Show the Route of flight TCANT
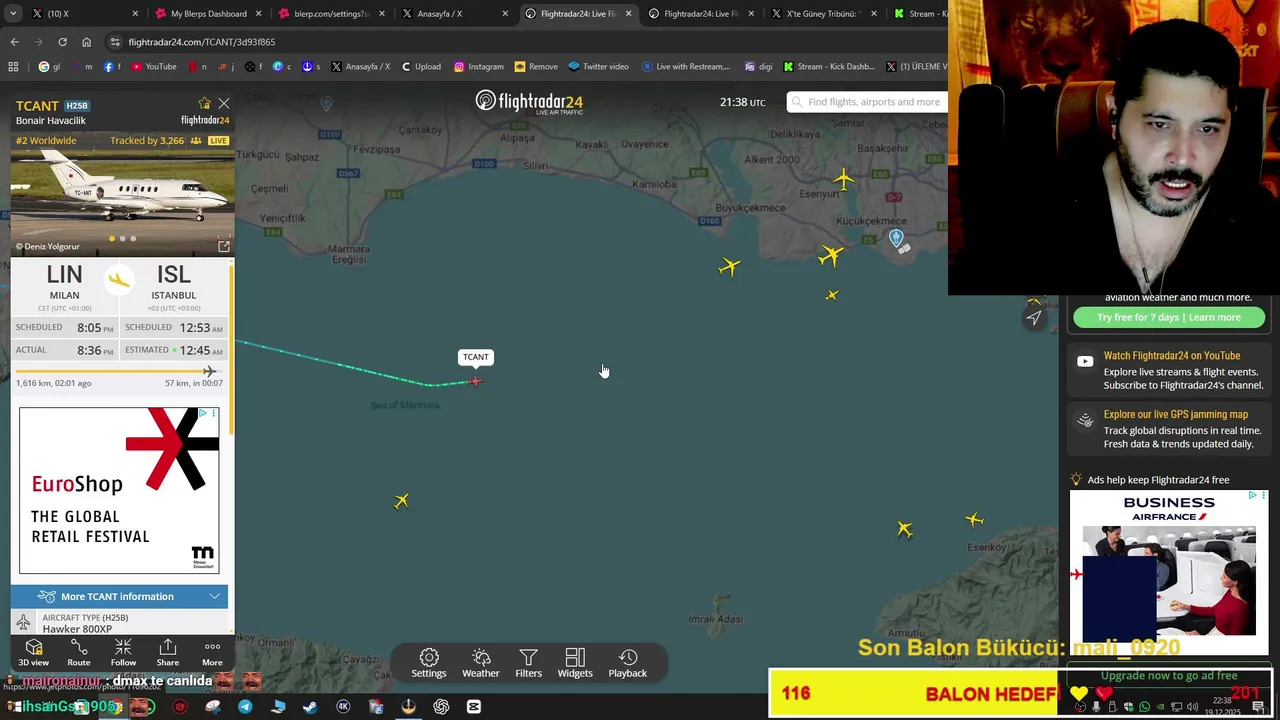 pyautogui.click(x=79, y=653)
